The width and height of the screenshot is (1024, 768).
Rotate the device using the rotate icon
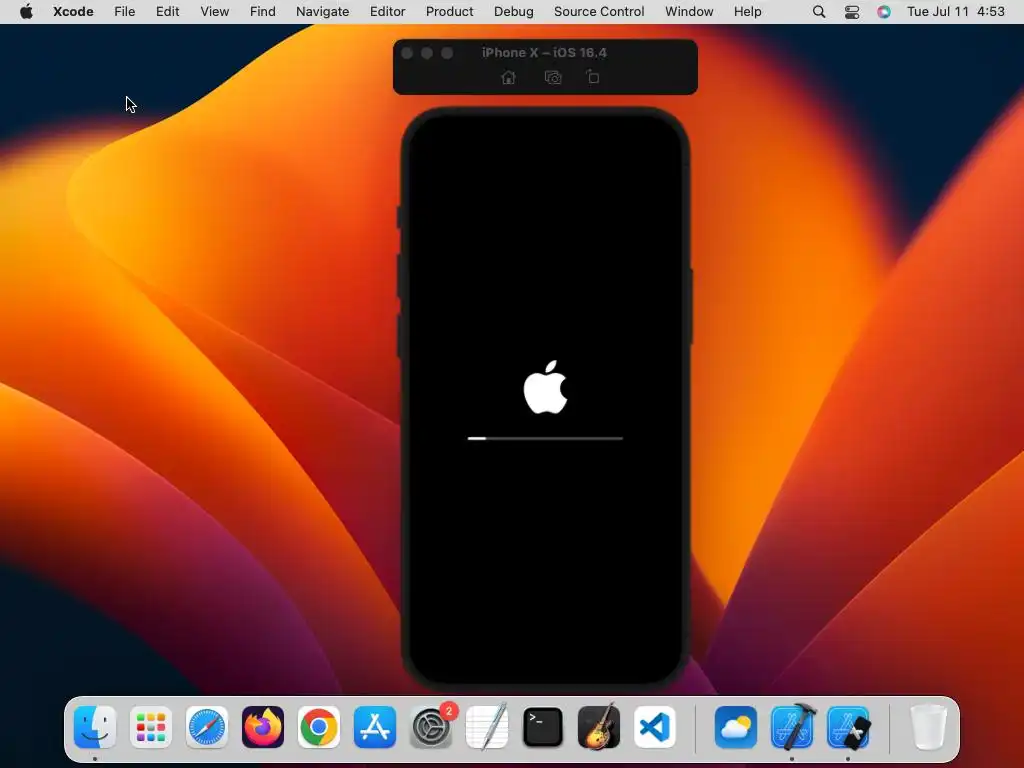(x=592, y=77)
